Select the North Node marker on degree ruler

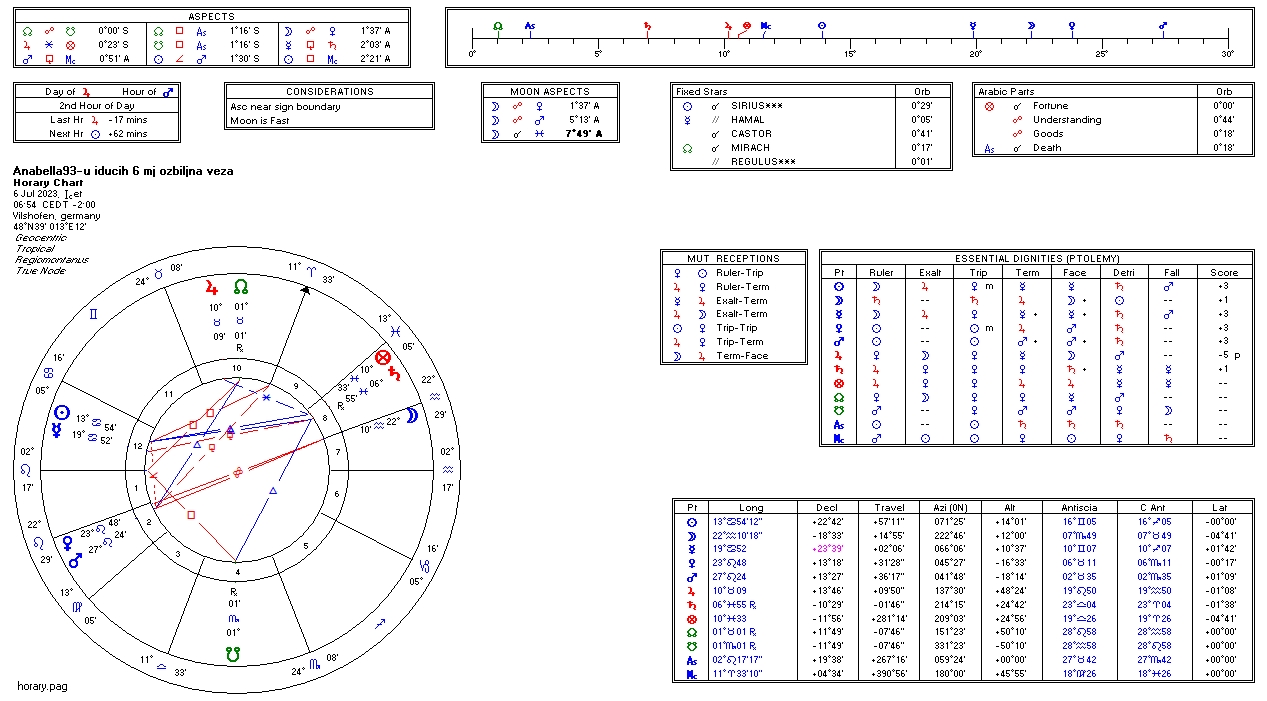(498, 24)
